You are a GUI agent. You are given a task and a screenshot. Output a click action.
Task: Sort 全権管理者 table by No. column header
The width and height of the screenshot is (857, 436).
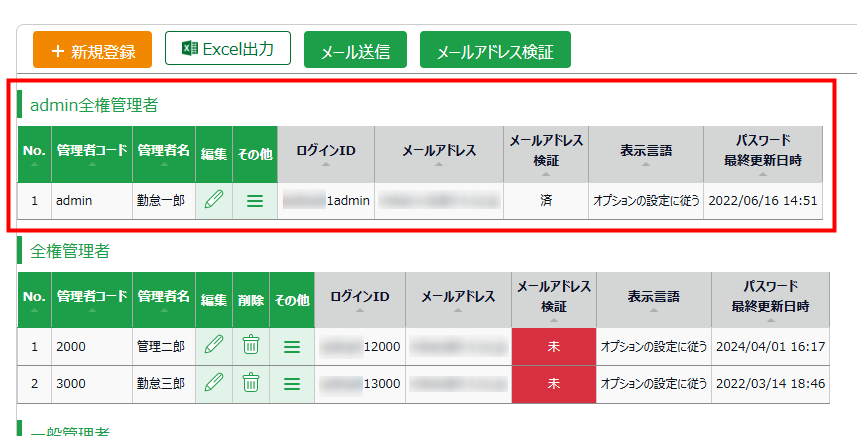tap(34, 299)
